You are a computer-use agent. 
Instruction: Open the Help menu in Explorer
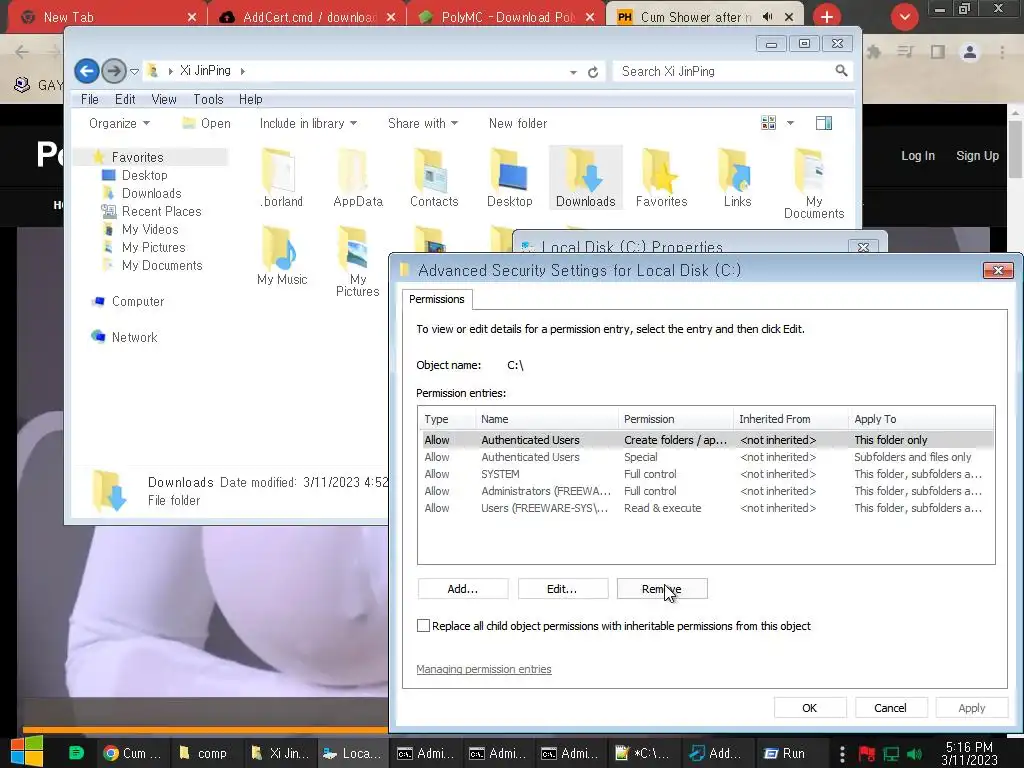click(x=250, y=99)
